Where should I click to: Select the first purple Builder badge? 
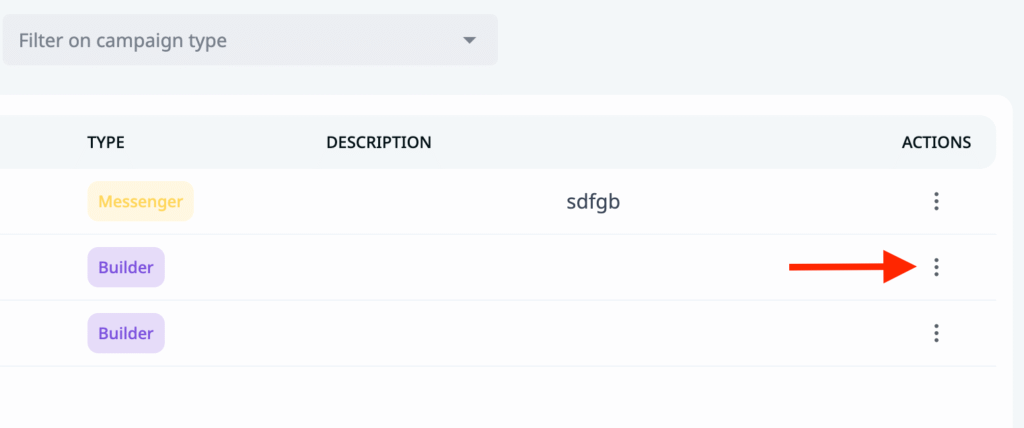[126, 267]
